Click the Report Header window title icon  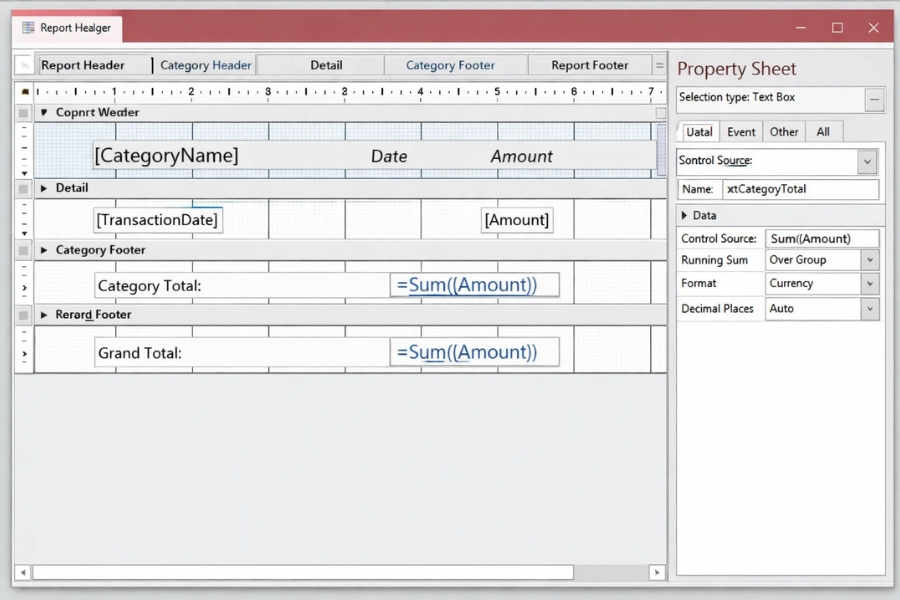(28, 28)
